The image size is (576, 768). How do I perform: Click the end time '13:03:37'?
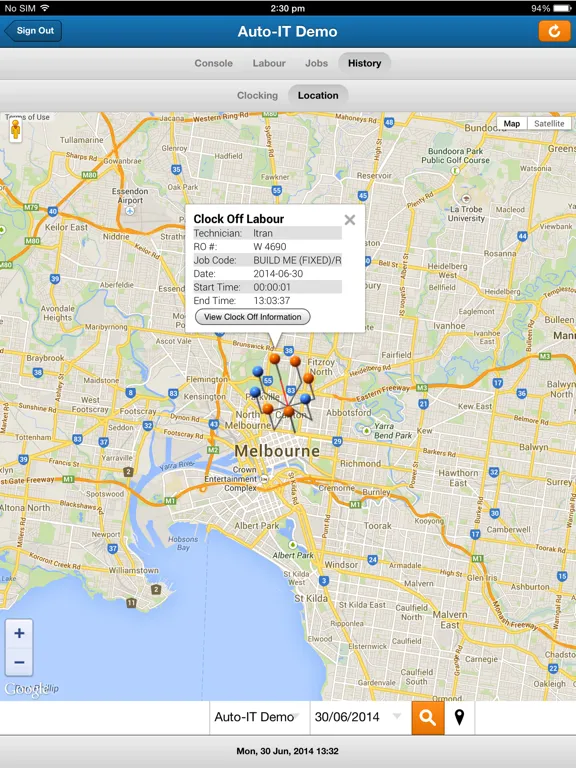click(272, 301)
